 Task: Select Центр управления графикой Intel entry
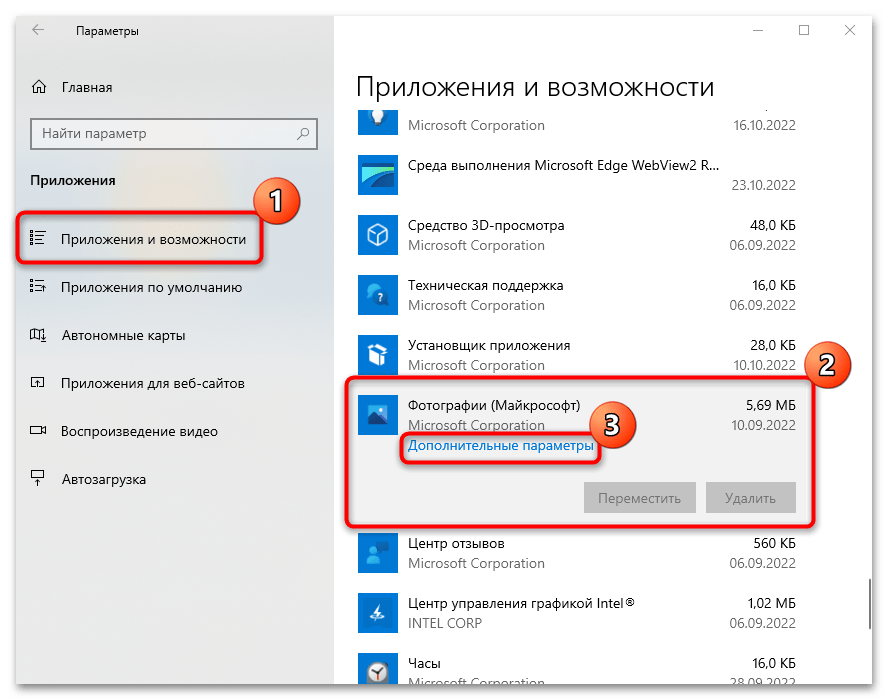(x=521, y=604)
